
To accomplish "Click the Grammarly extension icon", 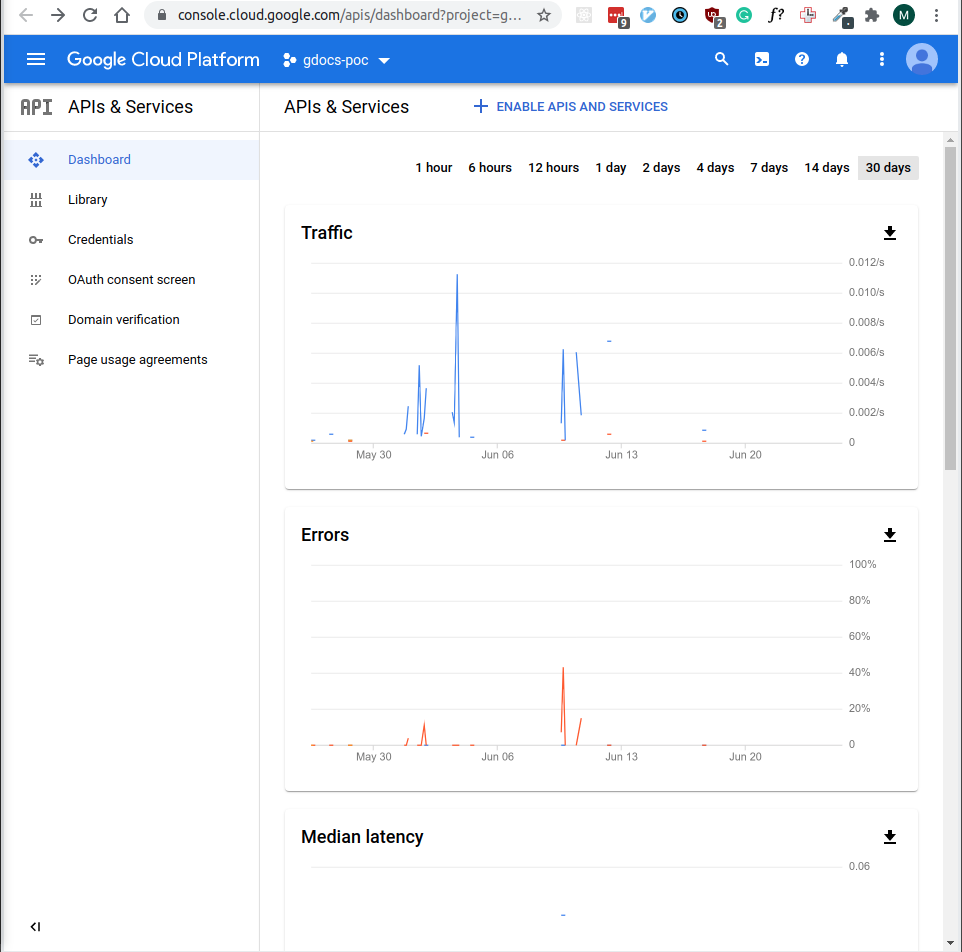I will pos(744,15).
